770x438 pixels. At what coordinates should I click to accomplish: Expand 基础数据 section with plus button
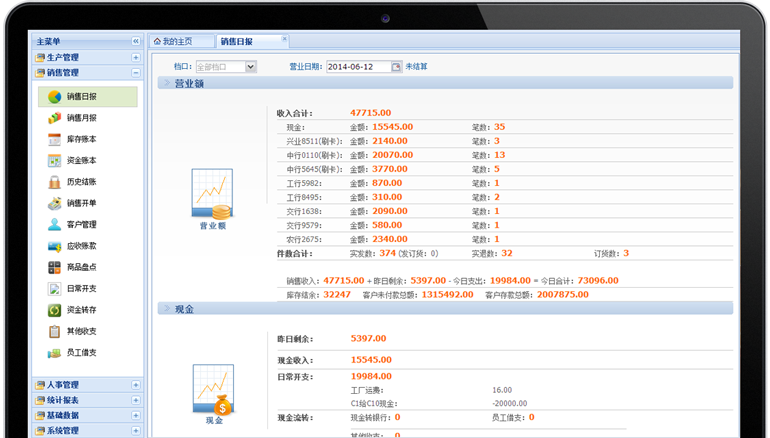click(136, 415)
